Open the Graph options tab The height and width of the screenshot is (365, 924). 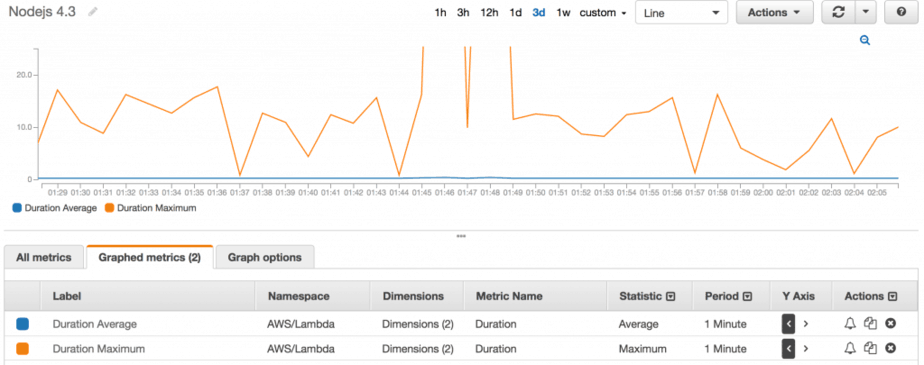coord(265,257)
